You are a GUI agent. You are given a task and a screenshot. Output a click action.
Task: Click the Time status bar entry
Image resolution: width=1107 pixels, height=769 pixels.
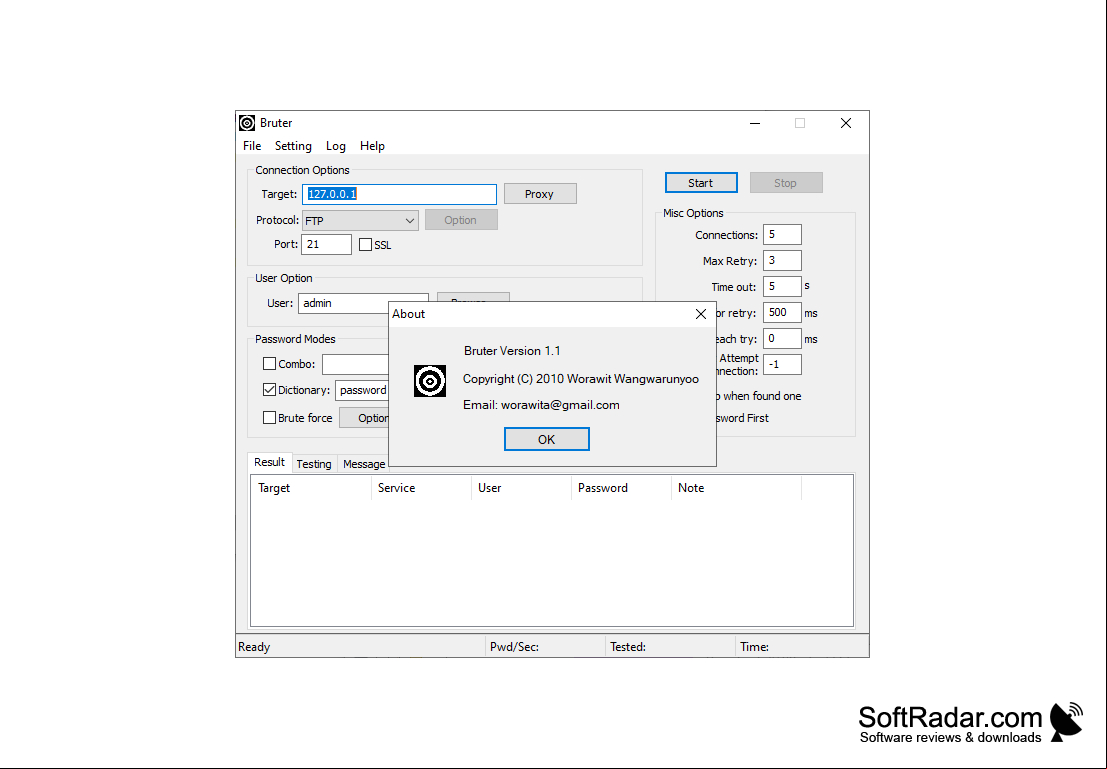pyautogui.click(x=755, y=647)
